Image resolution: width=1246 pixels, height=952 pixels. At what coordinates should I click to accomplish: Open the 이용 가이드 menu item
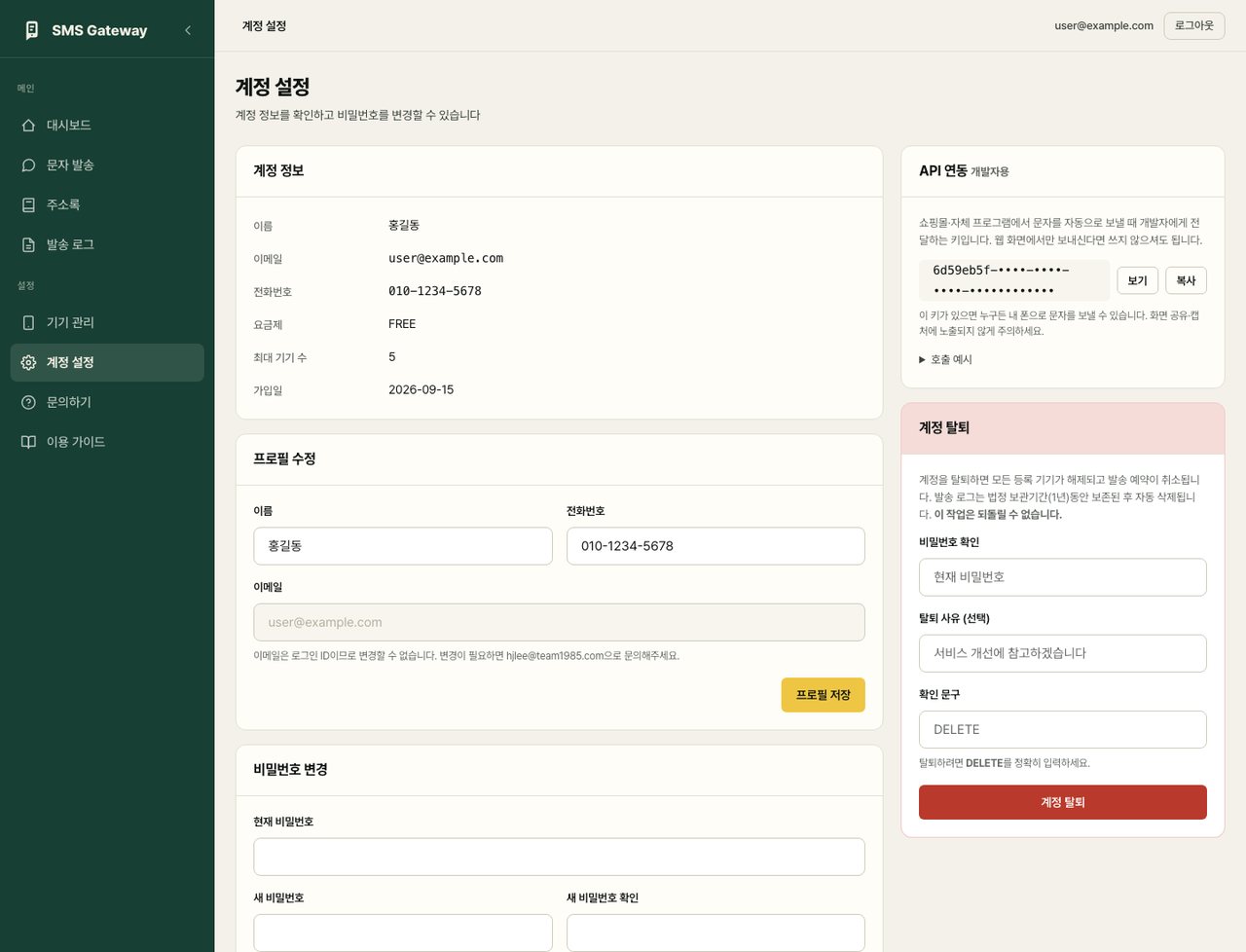click(107, 442)
